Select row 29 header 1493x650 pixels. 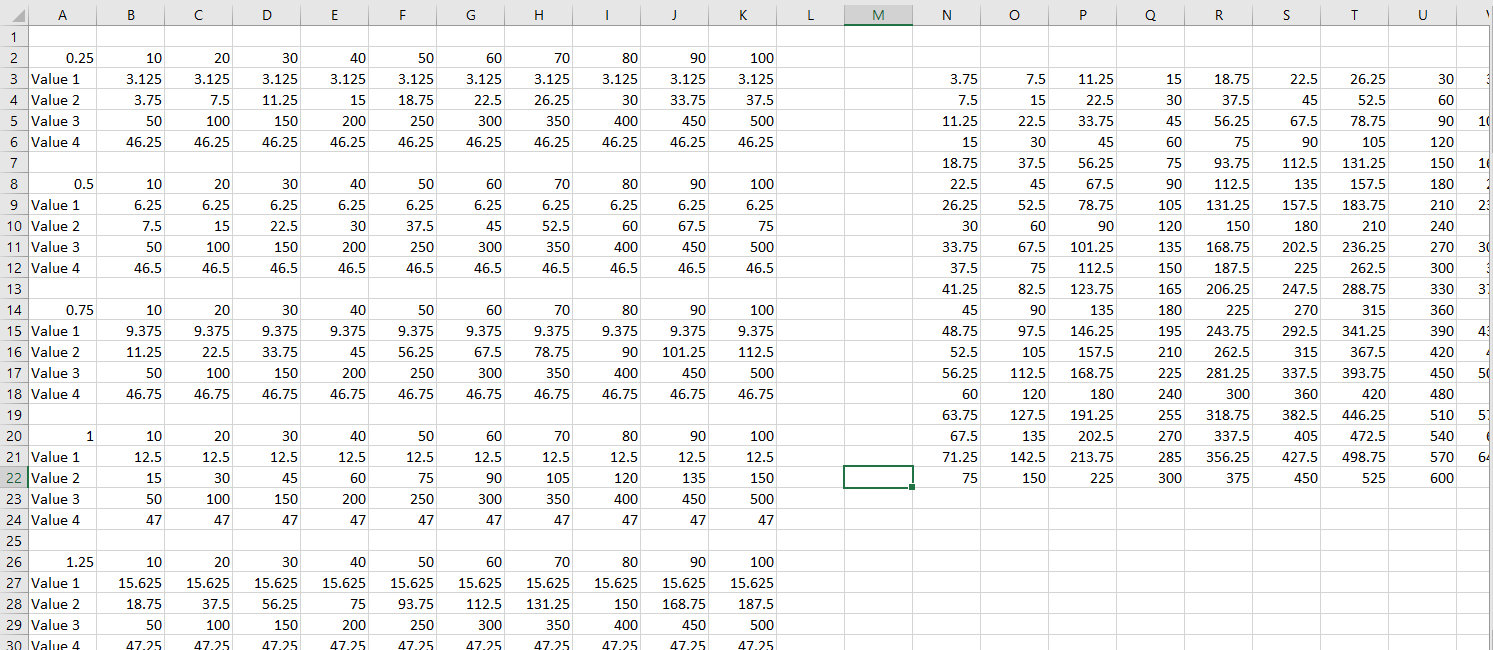coord(14,625)
